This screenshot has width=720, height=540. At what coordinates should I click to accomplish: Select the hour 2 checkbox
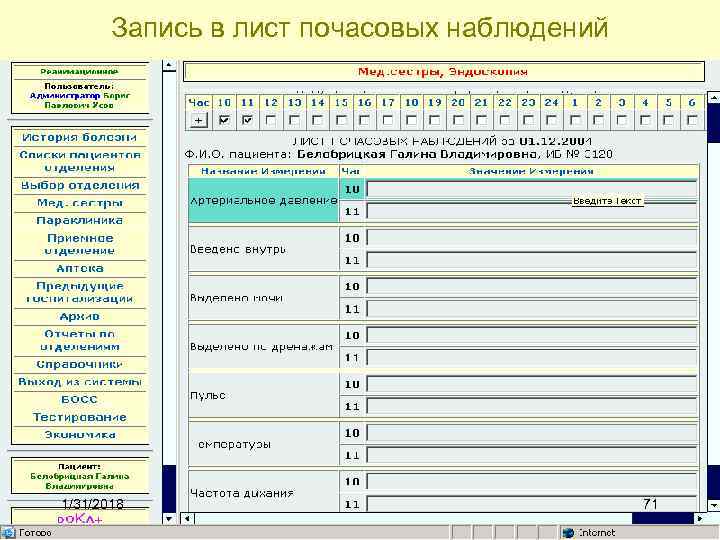point(598,120)
